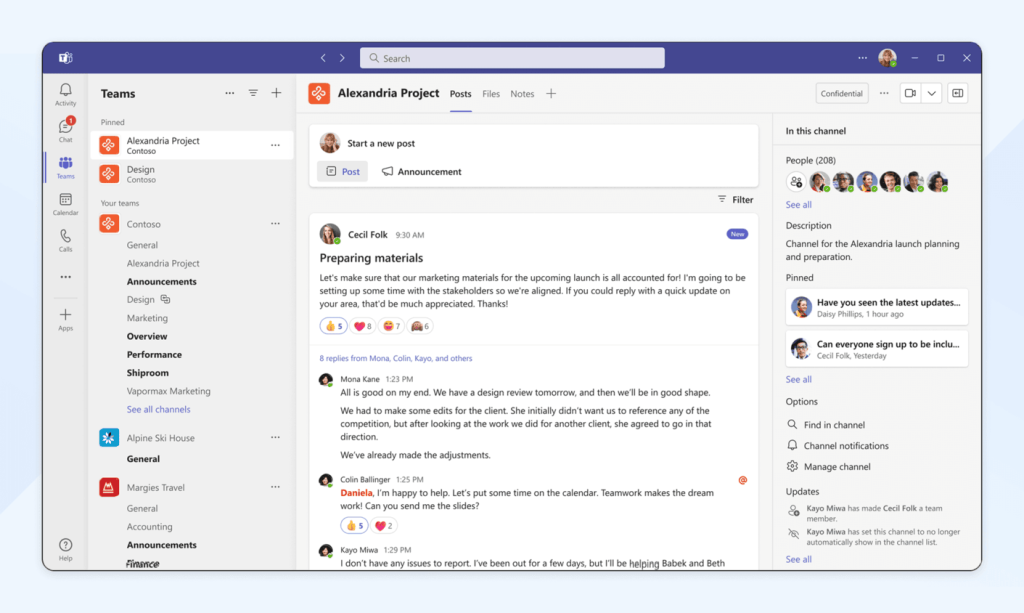Open Filter for channel posts

point(735,200)
